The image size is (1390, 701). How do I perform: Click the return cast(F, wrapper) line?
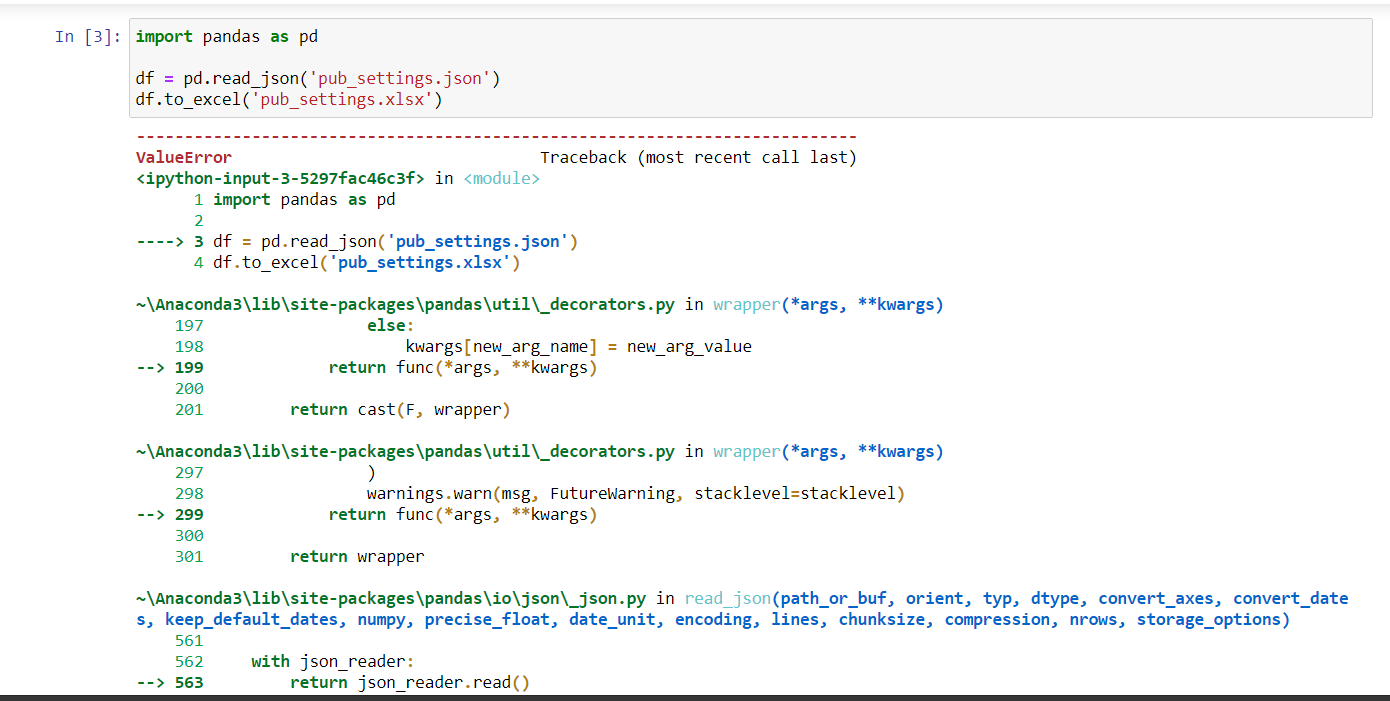click(400, 409)
